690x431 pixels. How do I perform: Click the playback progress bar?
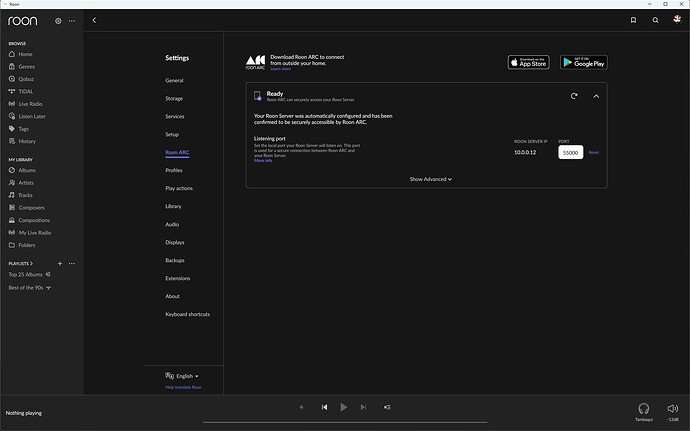point(345,422)
